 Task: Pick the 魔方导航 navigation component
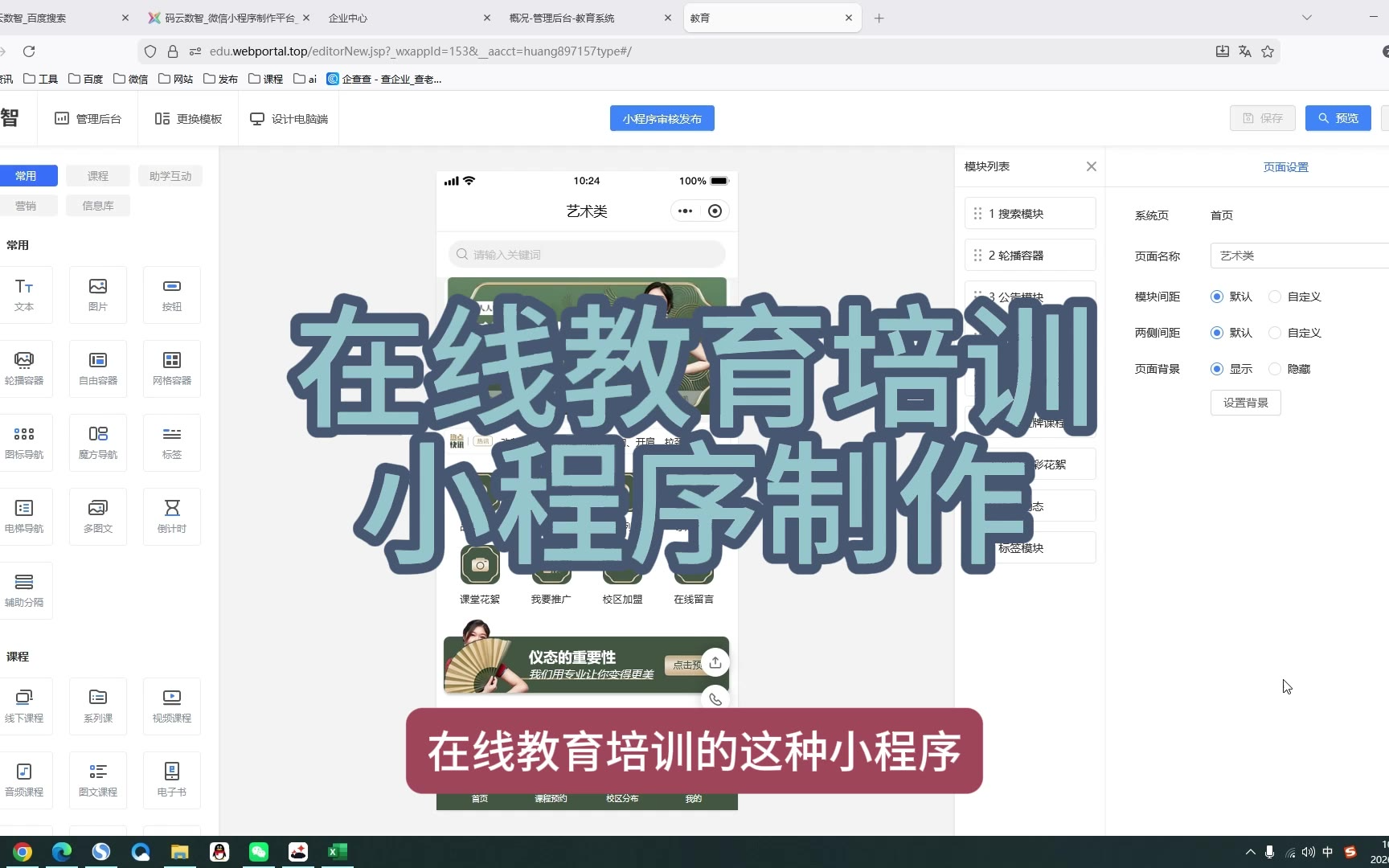point(98,442)
